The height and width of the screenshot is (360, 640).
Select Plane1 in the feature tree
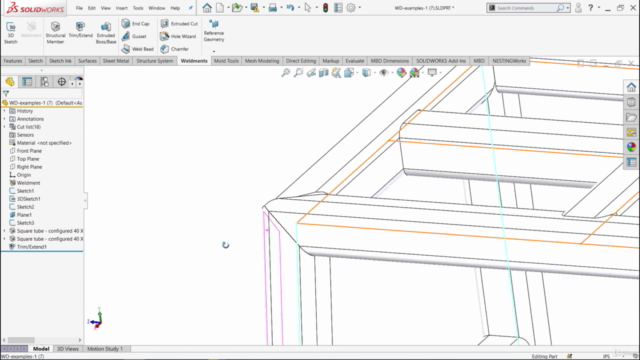(x=24, y=215)
